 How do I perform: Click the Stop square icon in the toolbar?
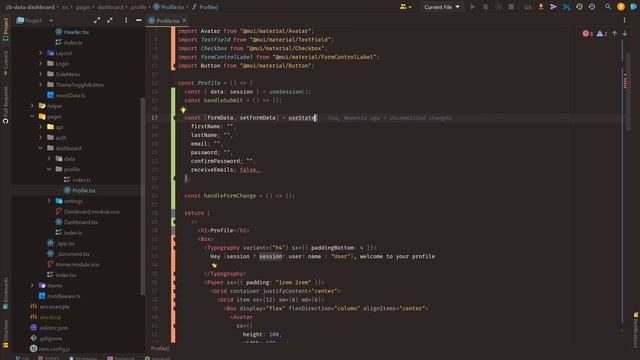pyautogui.click(x=511, y=7)
